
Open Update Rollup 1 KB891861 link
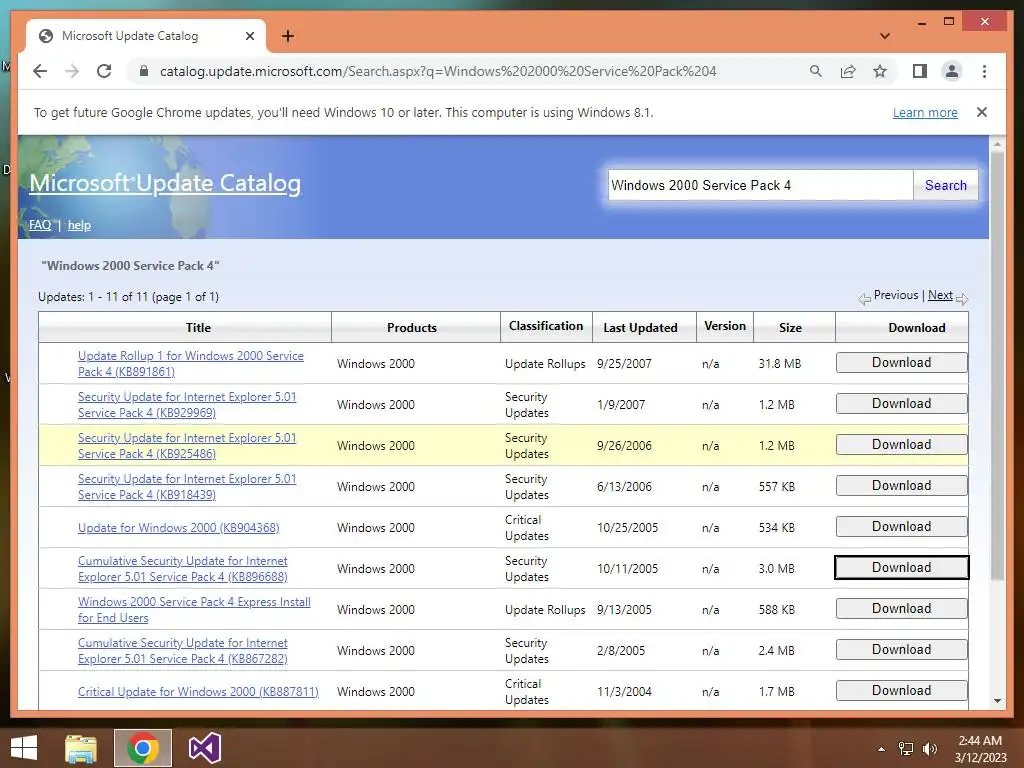pyautogui.click(x=191, y=364)
